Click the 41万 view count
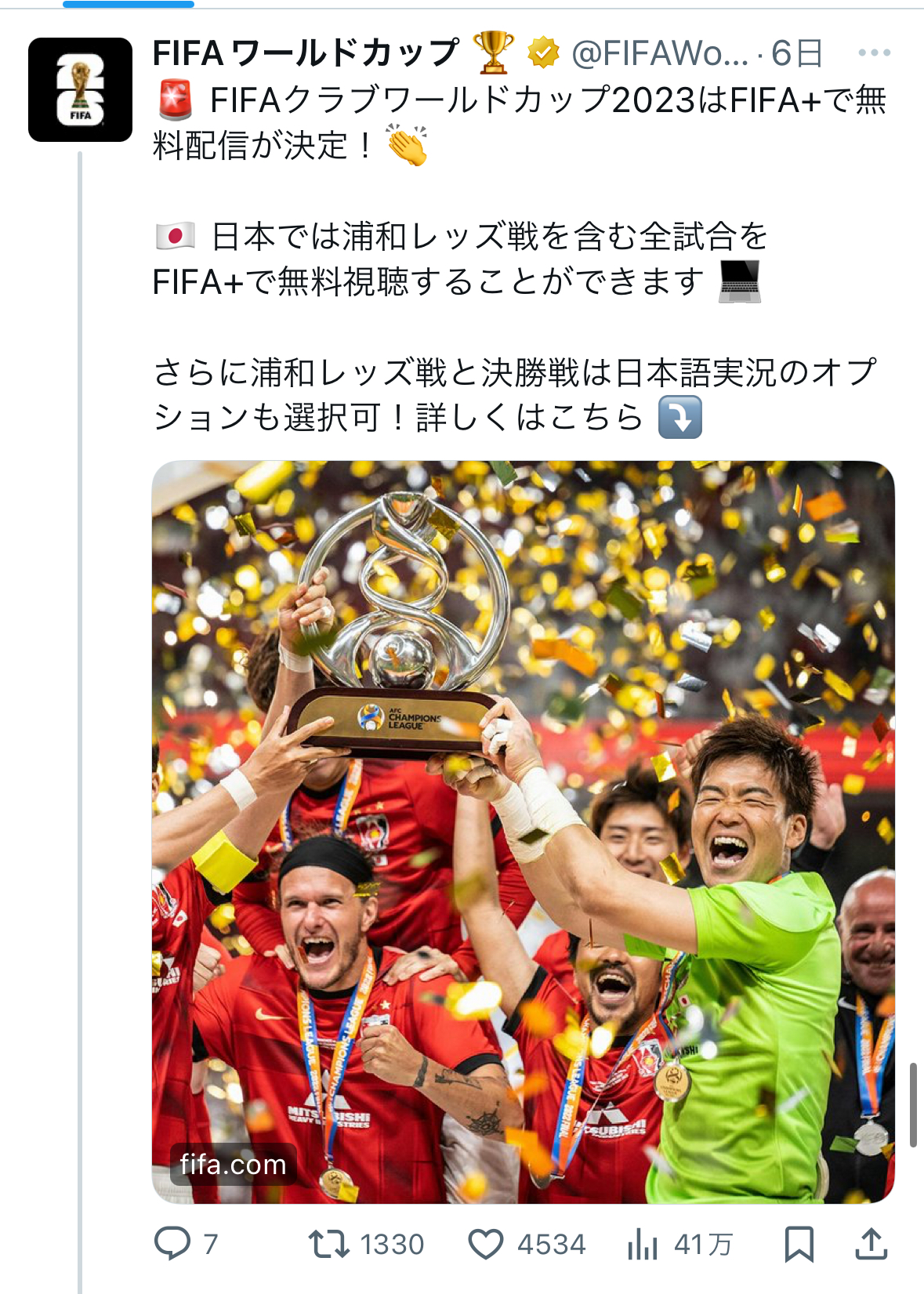Image resolution: width=924 pixels, height=1294 pixels. tap(703, 1244)
